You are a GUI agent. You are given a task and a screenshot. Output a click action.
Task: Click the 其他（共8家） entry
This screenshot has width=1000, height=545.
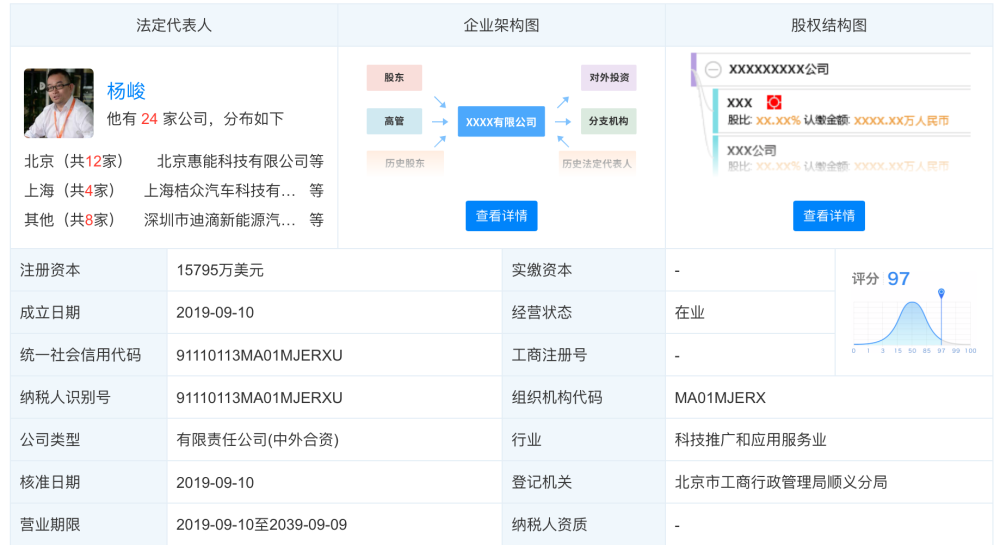pyautogui.click(x=70, y=220)
